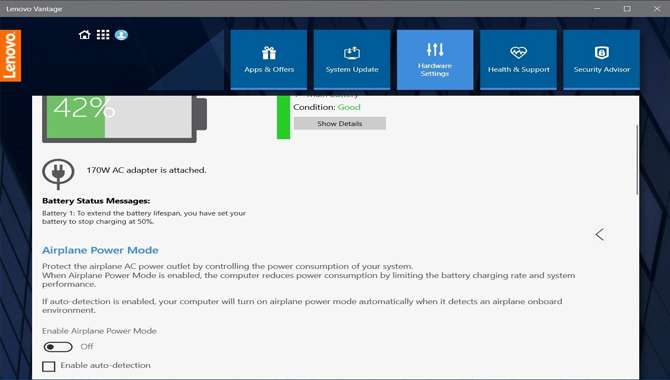Open the Health & Support tile
The image size is (670, 380).
coord(518,59)
